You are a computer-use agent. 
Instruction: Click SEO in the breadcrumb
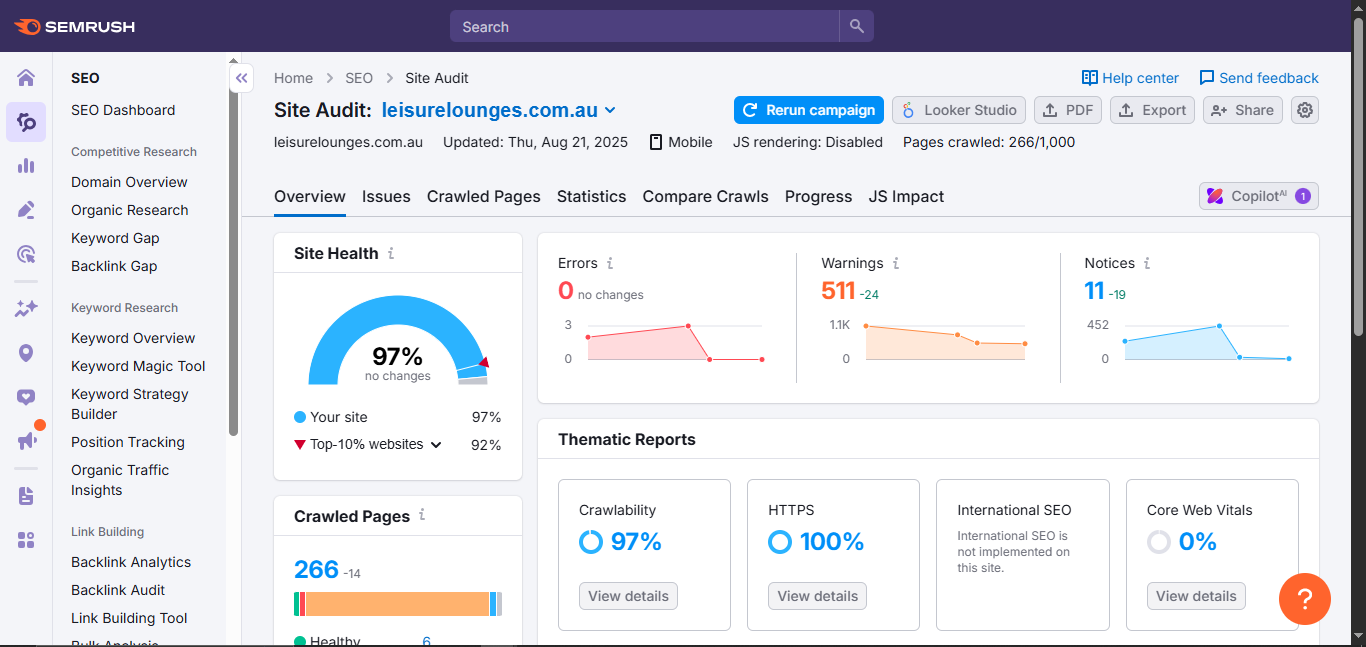[x=359, y=78]
